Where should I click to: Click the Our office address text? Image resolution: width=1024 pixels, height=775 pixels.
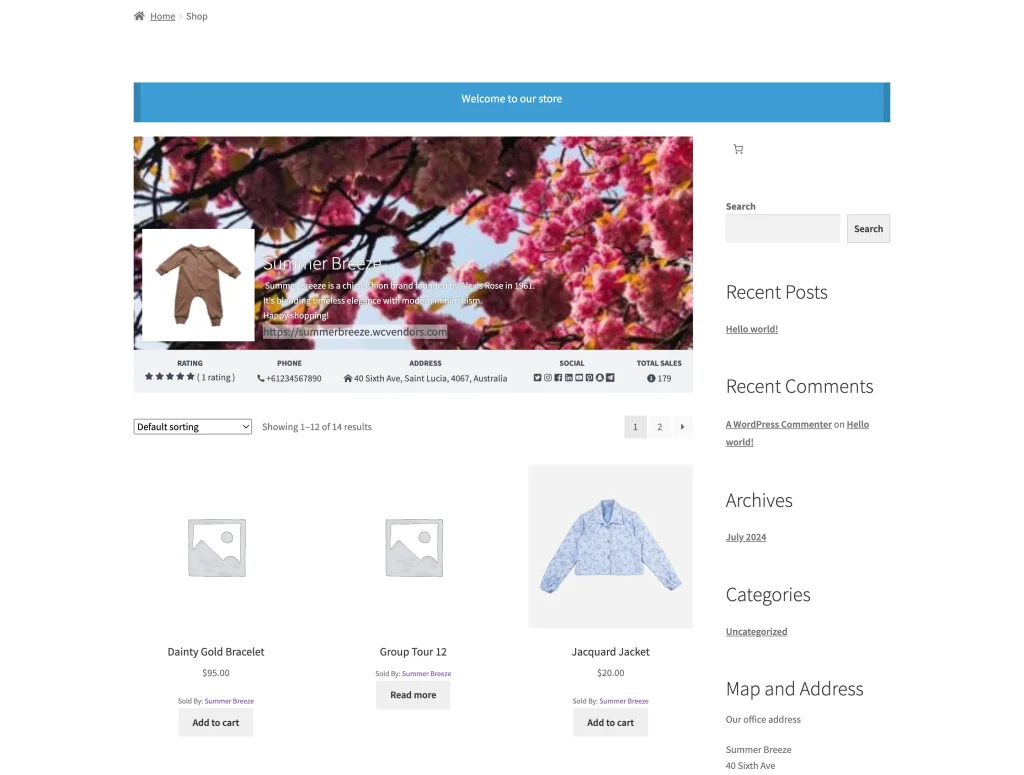tap(763, 720)
